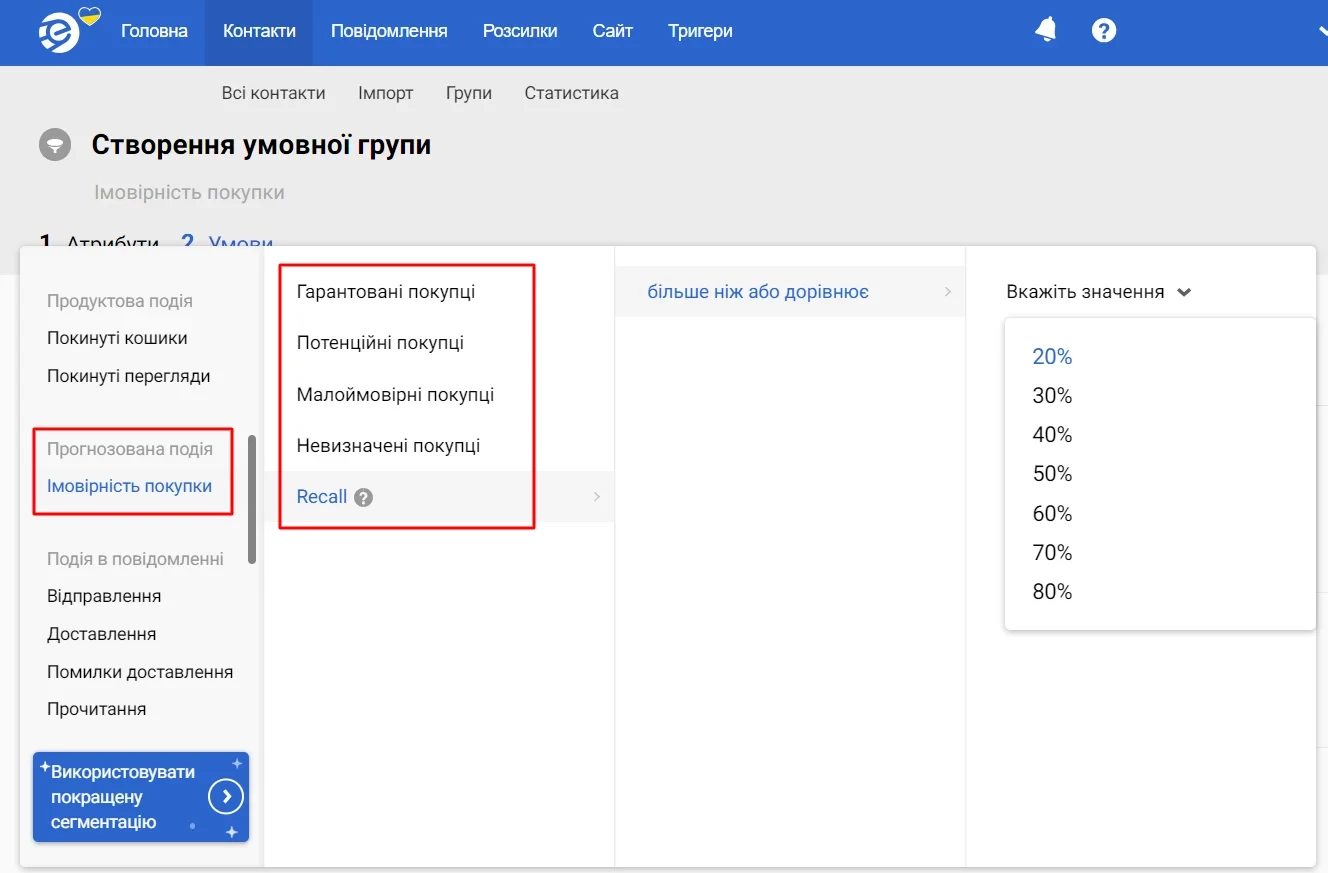Click the funnel group icon beside the title
This screenshot has width=1328, height=873.
(55, 145)
